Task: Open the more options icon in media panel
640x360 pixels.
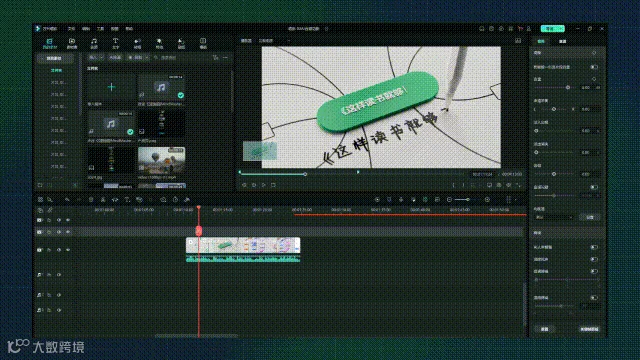Action: coord(225,58)
